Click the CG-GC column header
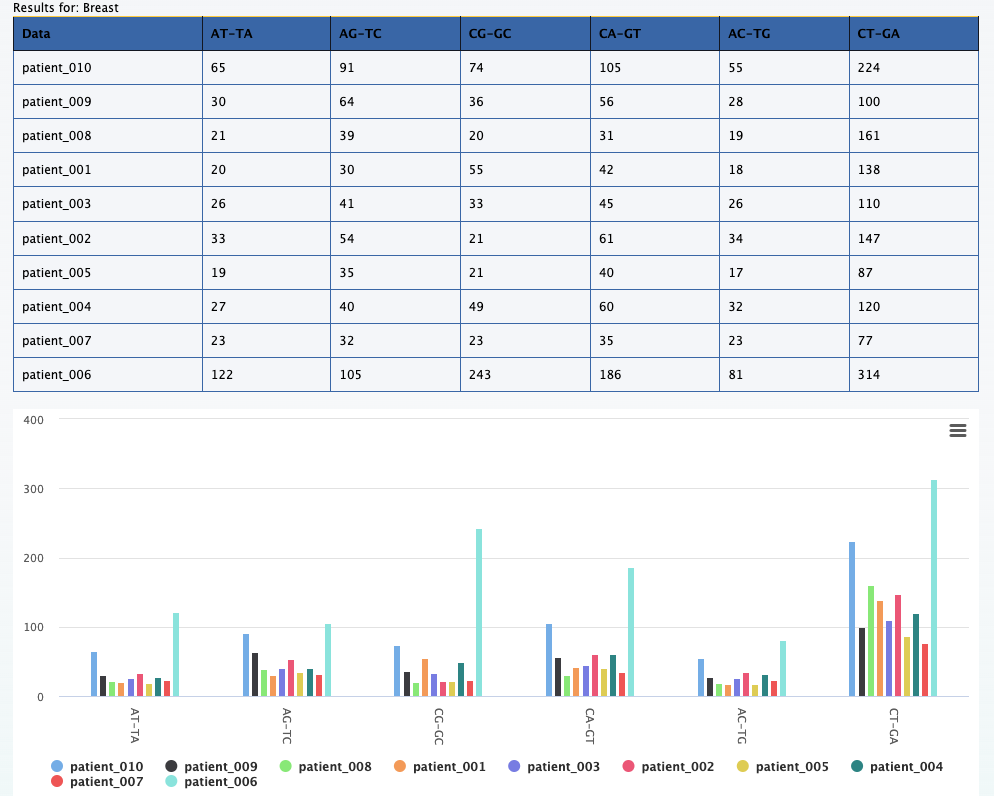 (x=524, y=34)
